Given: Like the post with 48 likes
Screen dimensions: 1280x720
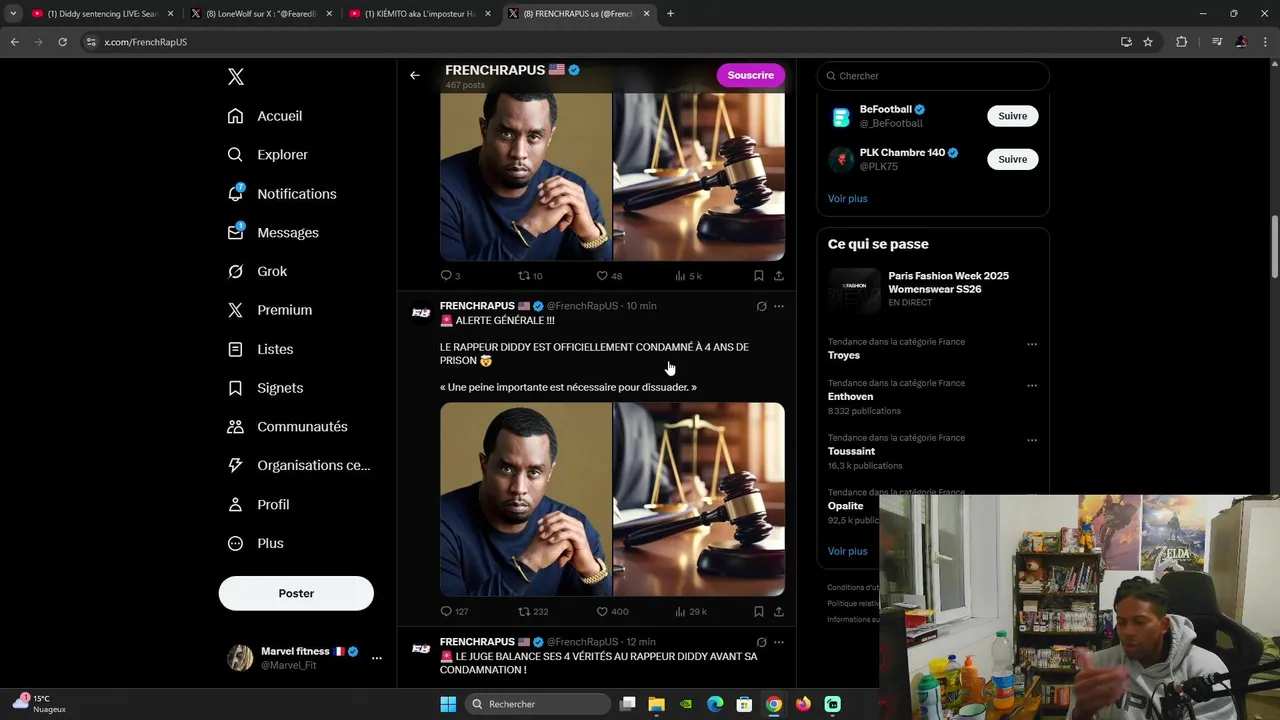Looking at the screenshot, I should coord(609,276).
